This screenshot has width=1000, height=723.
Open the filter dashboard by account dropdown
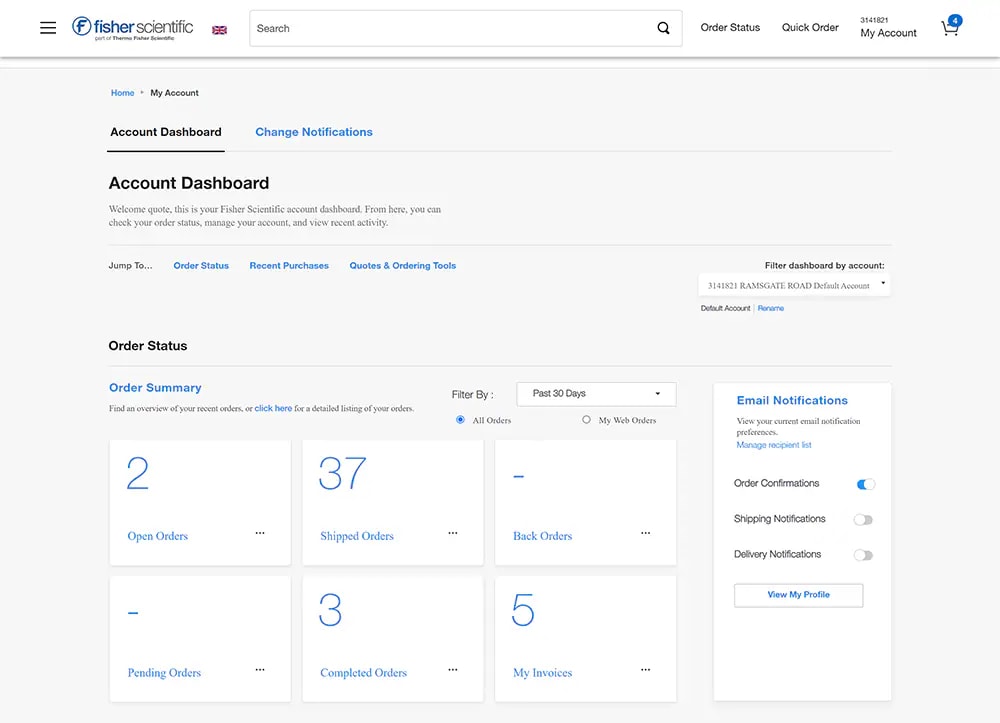point(794,286)
